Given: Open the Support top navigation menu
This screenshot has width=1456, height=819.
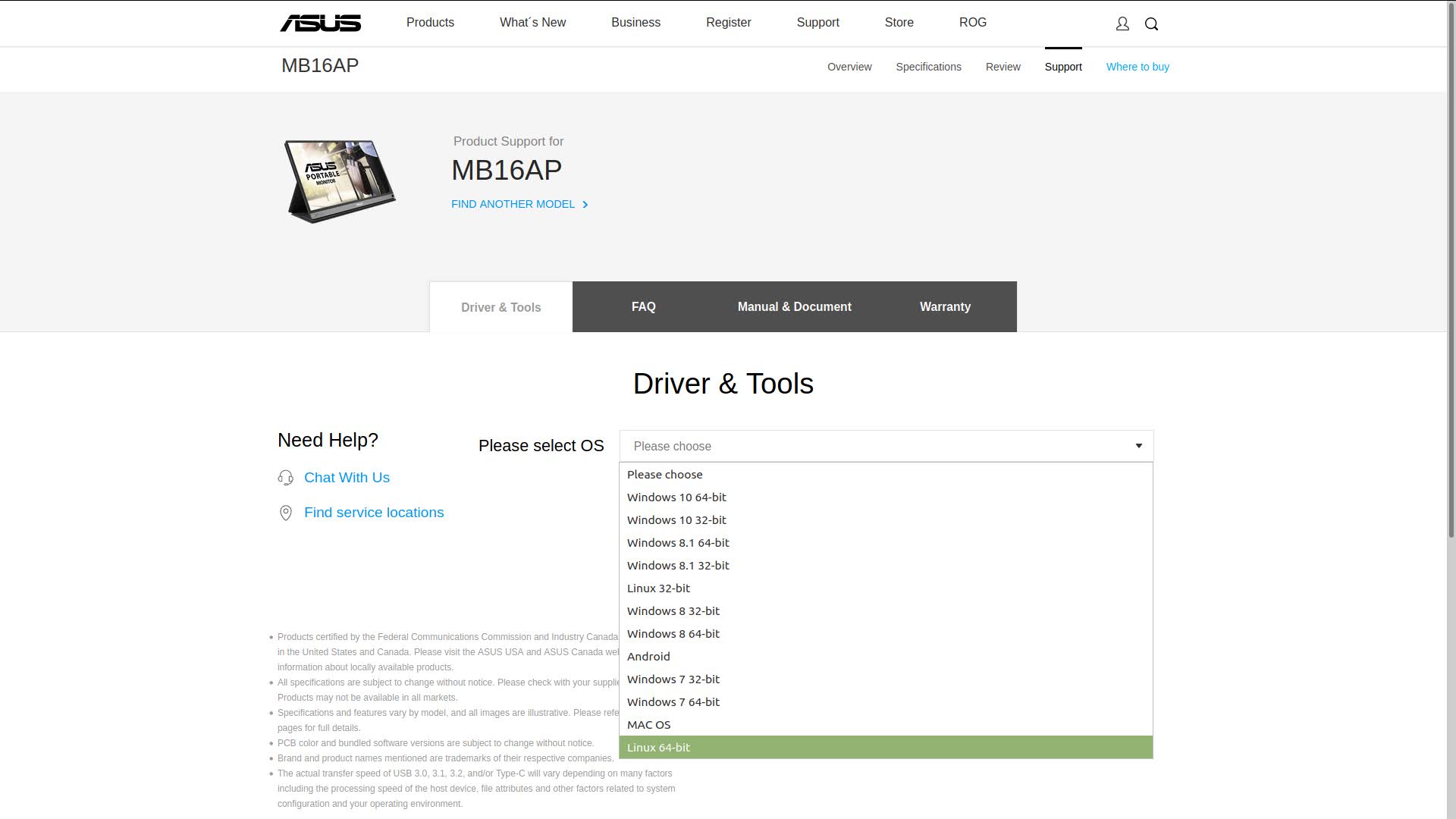Looking at the screenshot, I should coord(817,23).
